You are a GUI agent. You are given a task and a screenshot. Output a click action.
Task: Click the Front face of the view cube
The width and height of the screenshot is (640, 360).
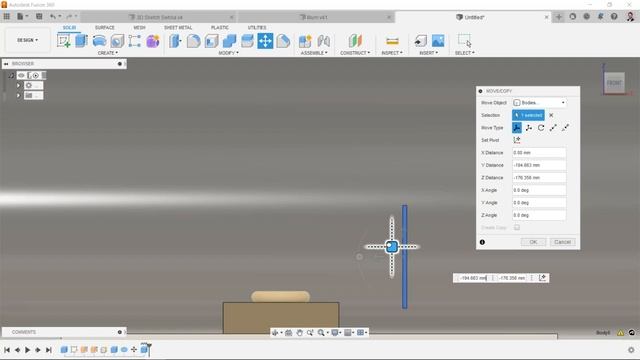[x=614, y=83]
